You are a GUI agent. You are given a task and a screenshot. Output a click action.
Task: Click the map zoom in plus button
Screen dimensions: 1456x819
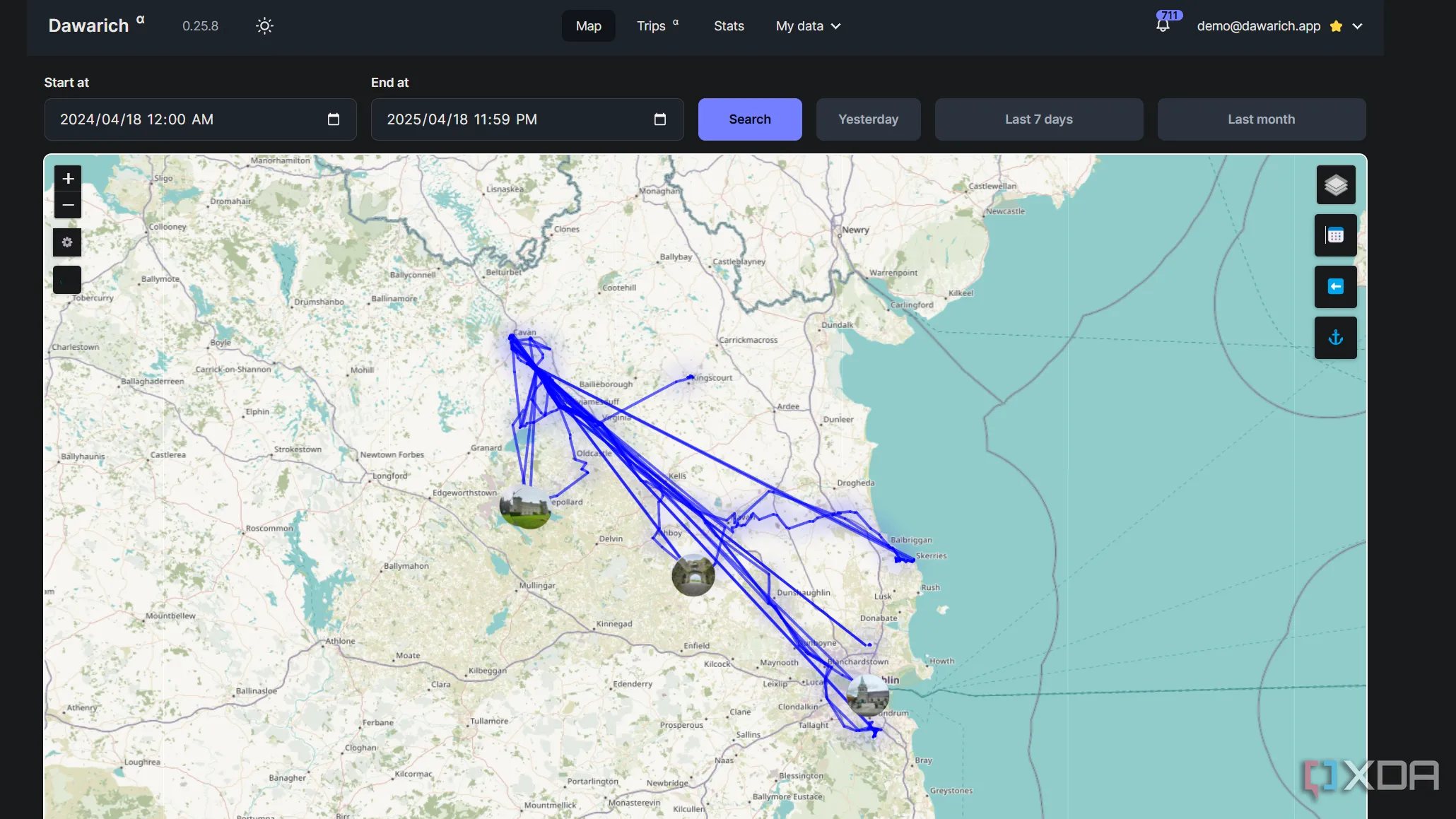[68, 179]
